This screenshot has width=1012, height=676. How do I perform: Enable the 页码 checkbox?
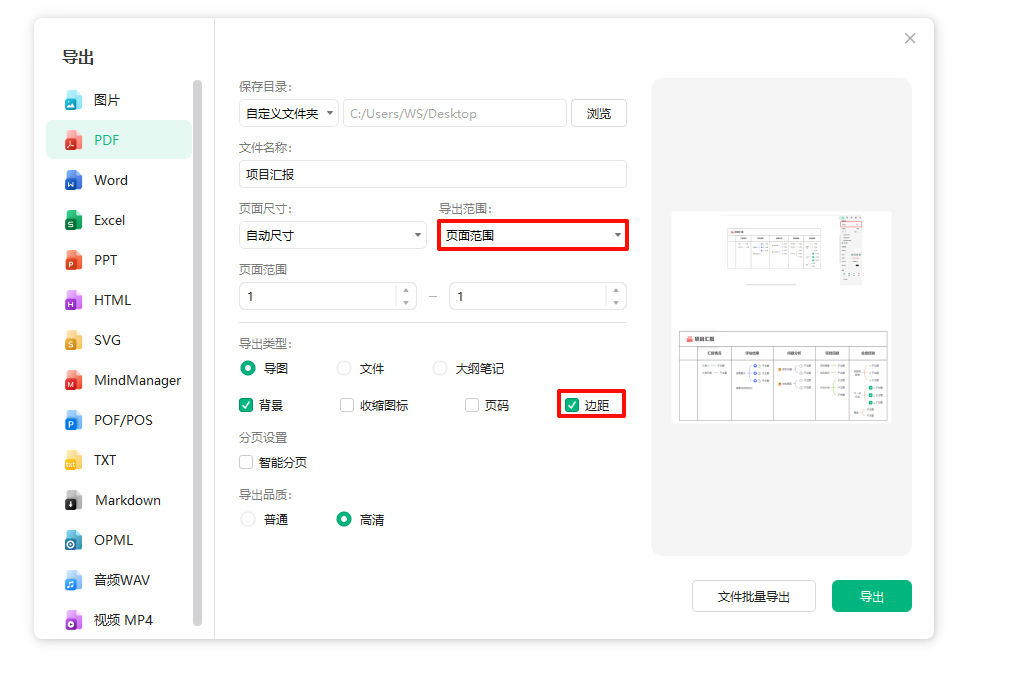pos(472,405)
